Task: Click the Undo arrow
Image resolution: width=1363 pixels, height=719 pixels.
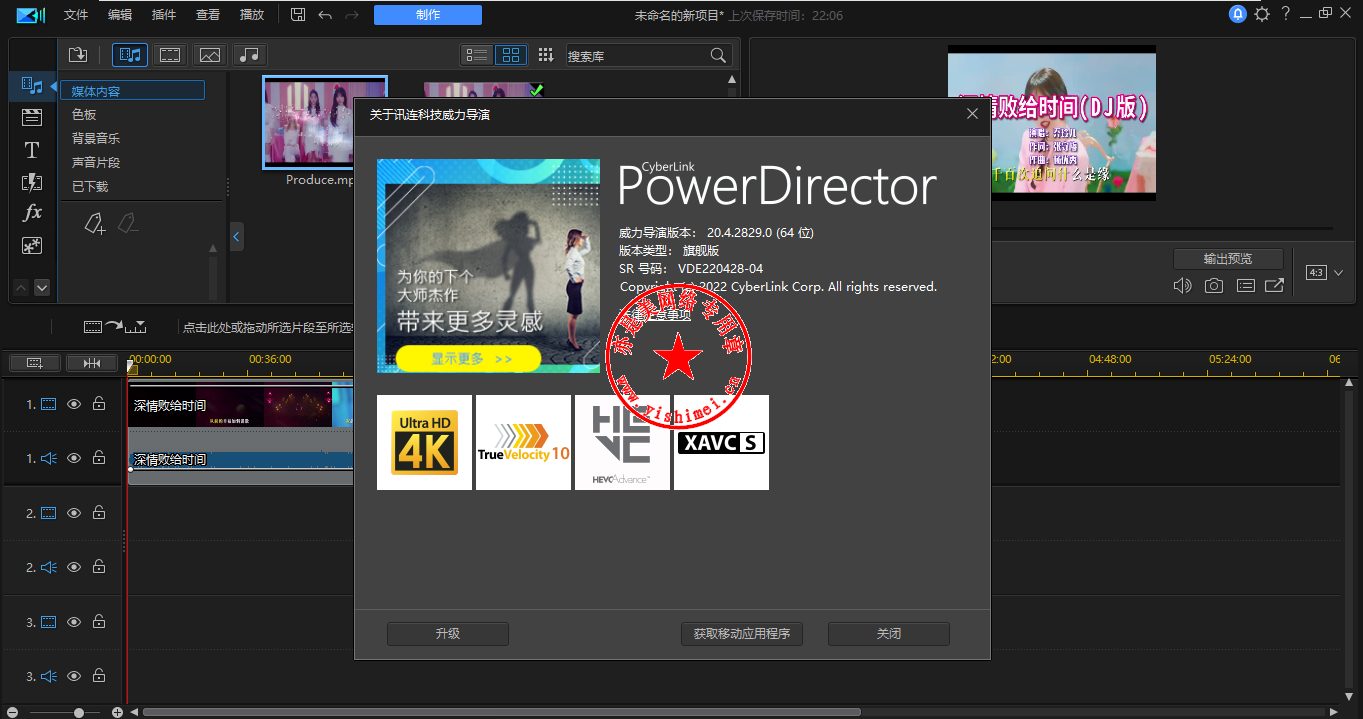Action: pyautogui.click(x=324, y=15)
